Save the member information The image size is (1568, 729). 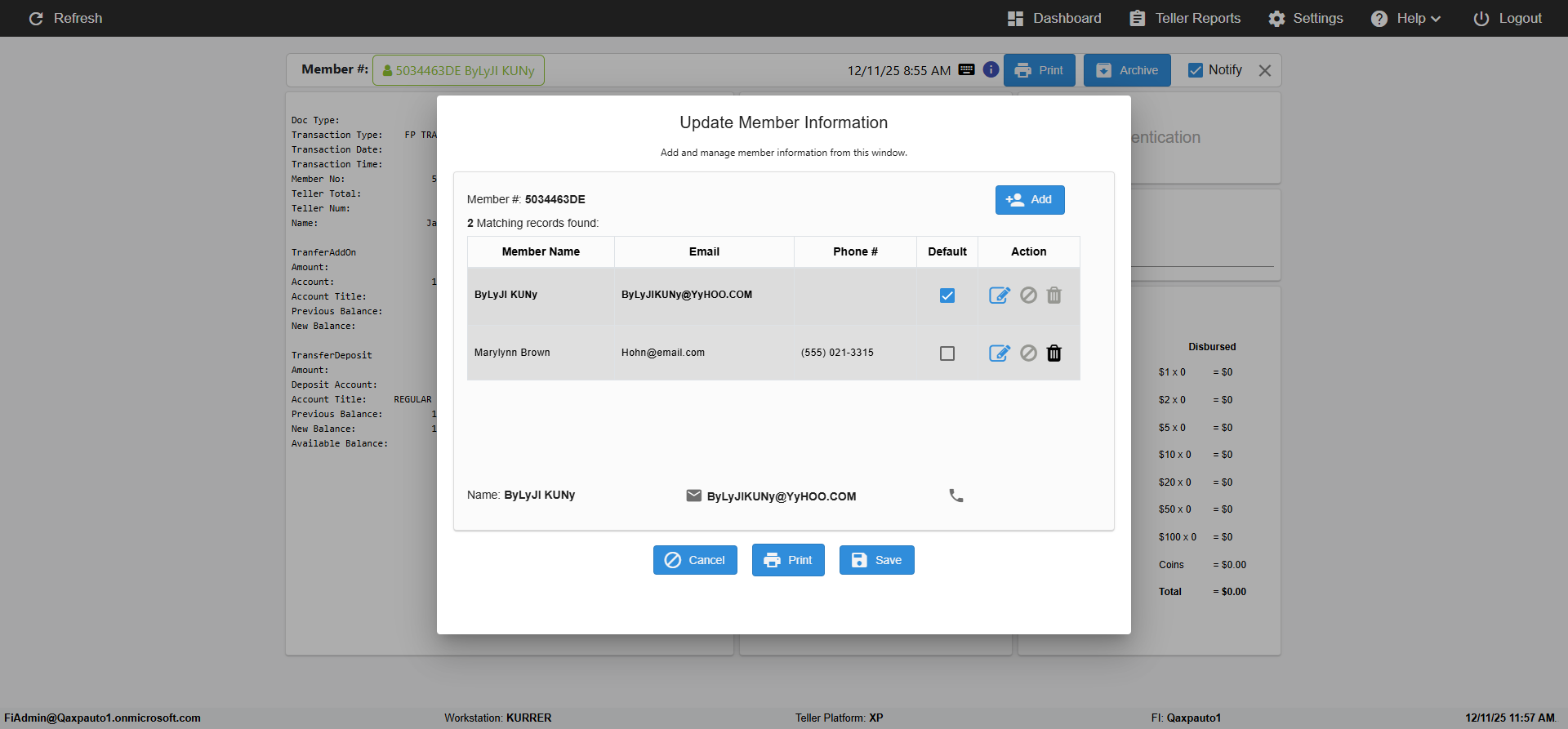pyautogui.click(x=877, y=560)
